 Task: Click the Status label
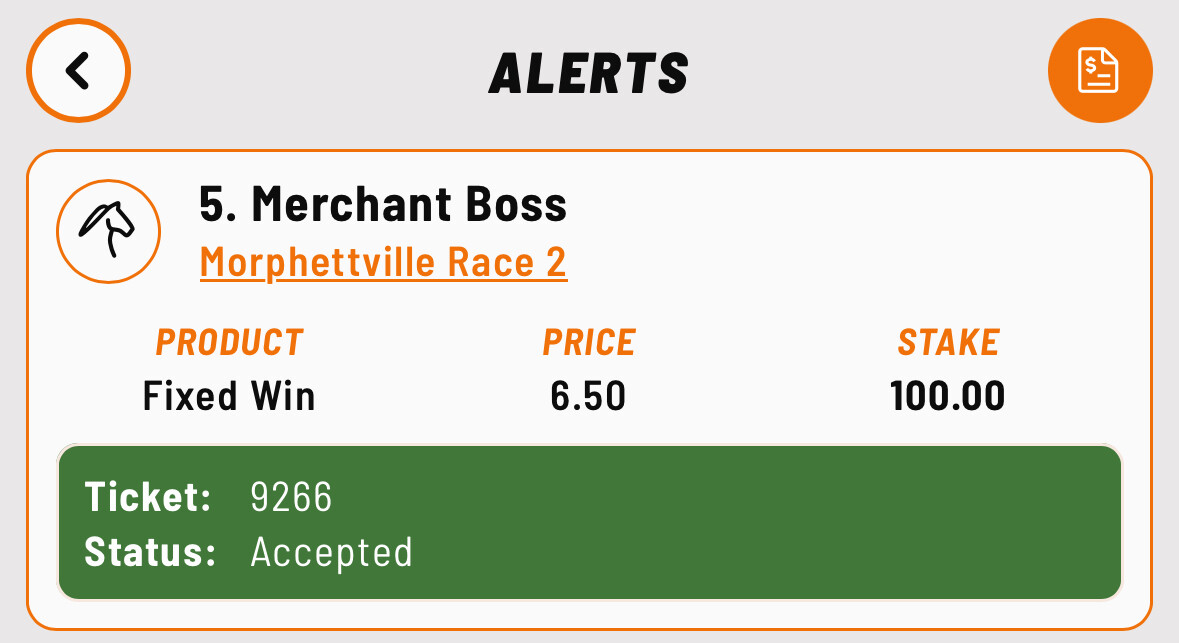click(150, 552)
